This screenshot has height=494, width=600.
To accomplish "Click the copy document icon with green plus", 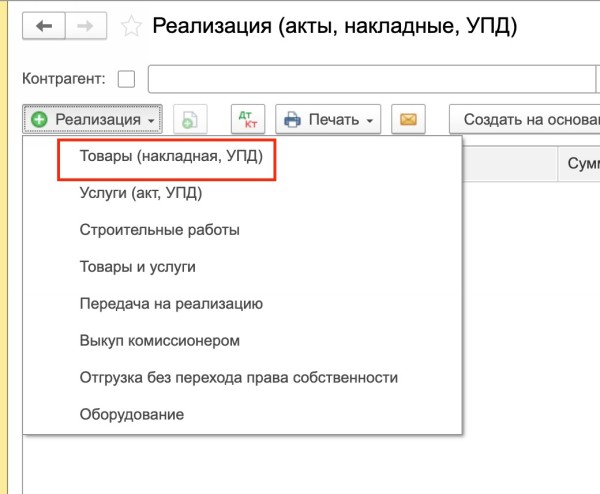I will [191, 119].
